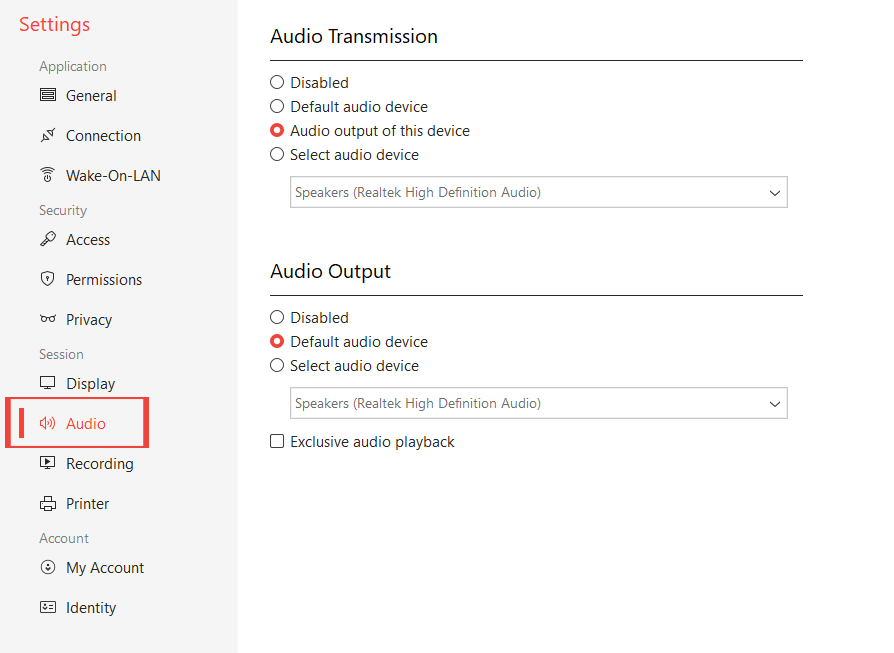Click the Permissions shield icon
This screenshot has height=653, width=894.
point(47,280)
